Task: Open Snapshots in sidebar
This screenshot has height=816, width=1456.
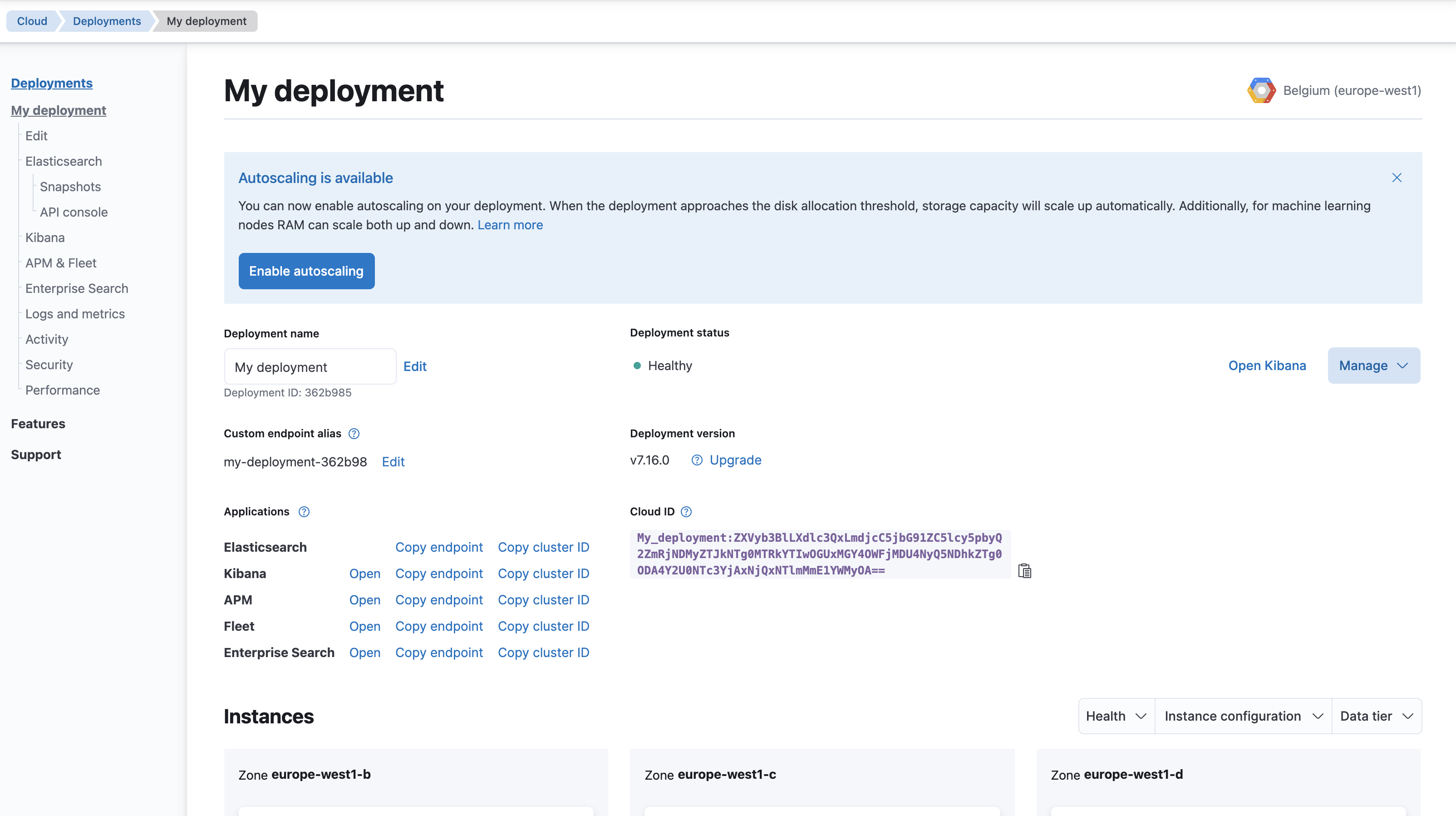Action: pos(70,187)
